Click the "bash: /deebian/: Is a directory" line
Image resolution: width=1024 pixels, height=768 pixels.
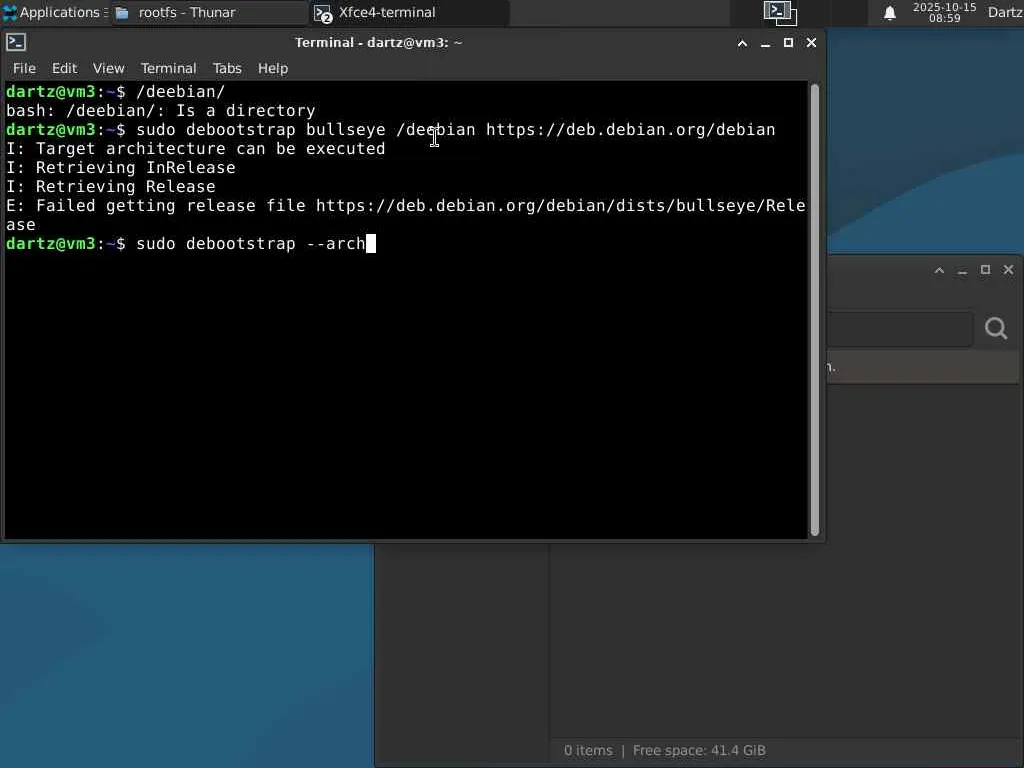(161, 111)
